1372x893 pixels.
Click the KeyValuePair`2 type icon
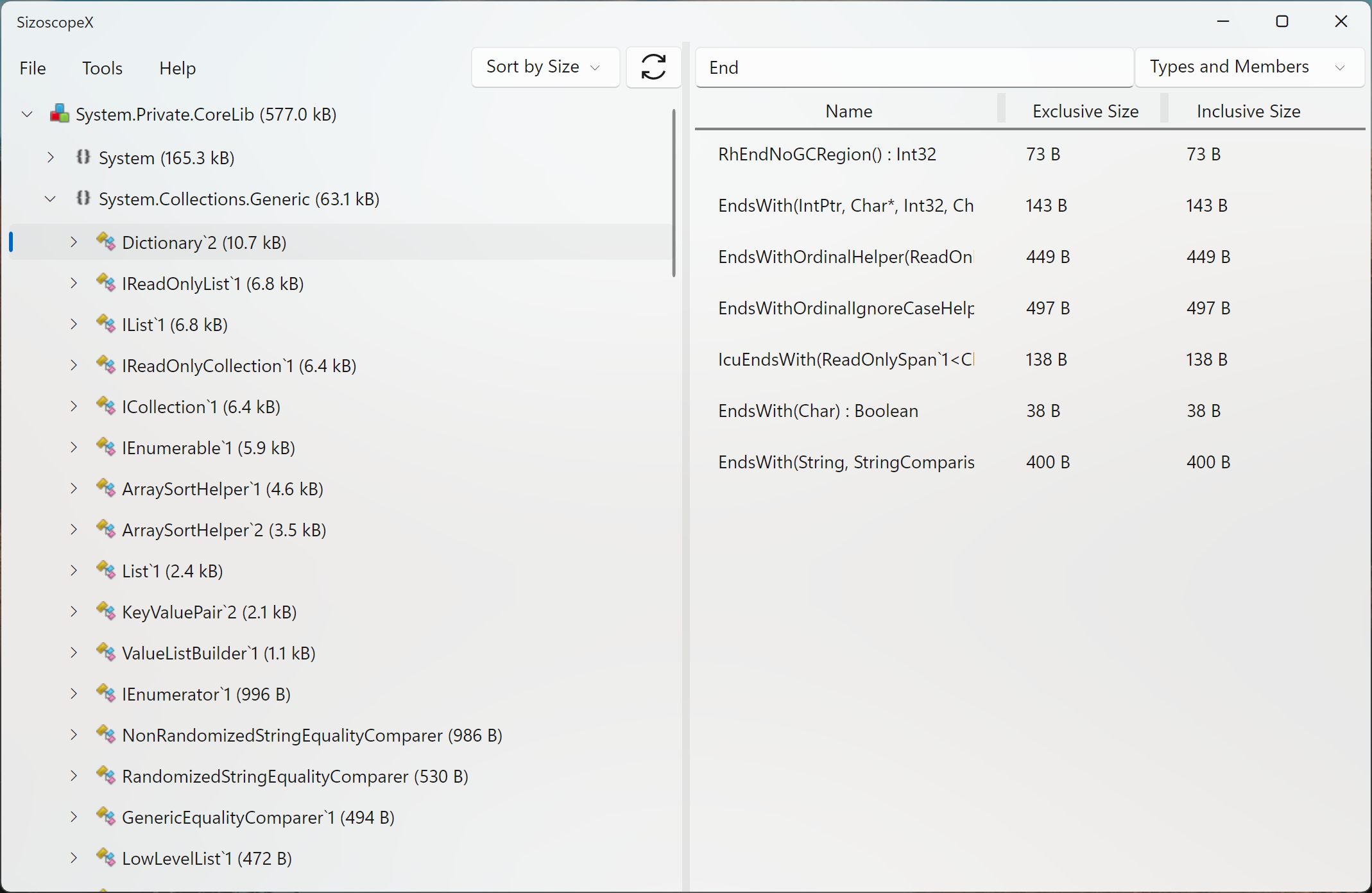(x=106, y=612)
